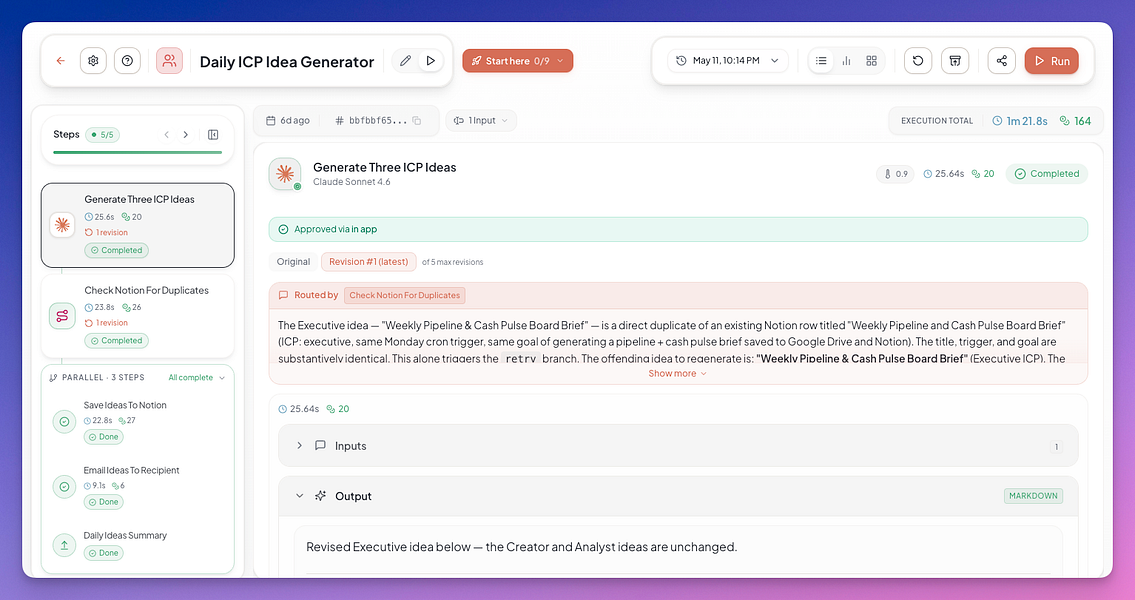Switch to list view icon
The image size is (1135, 600).
[x=821, y=61]
